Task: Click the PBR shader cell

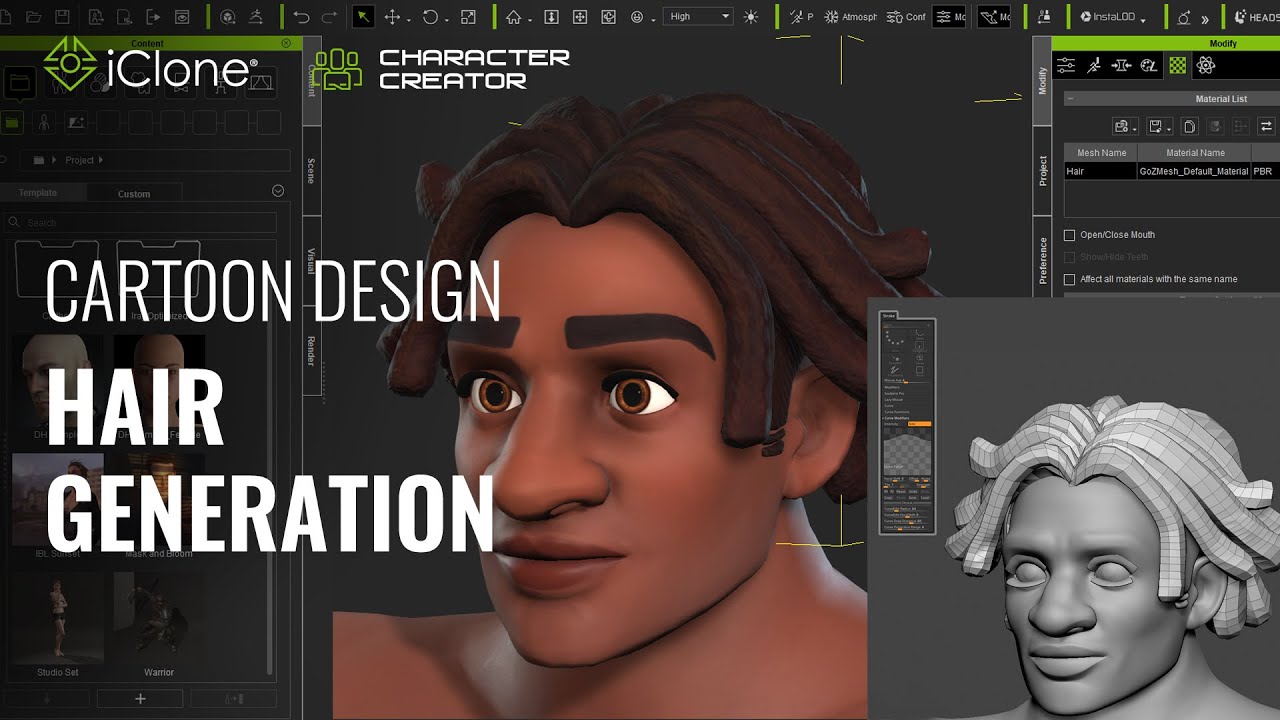Action: [x=1265, y=171]
